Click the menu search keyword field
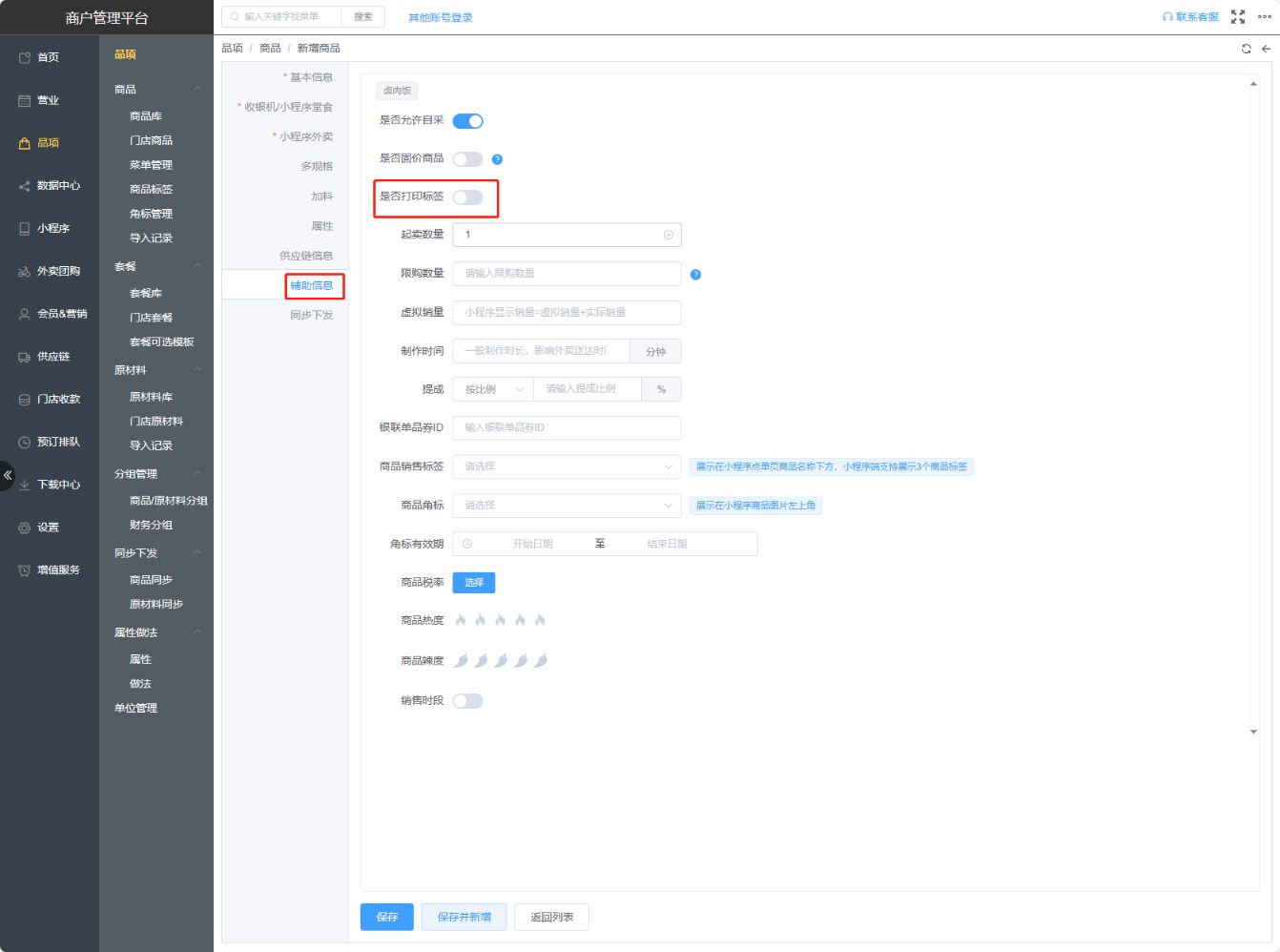The height and width of the screenshot is (952, 1280). [282, 17]
